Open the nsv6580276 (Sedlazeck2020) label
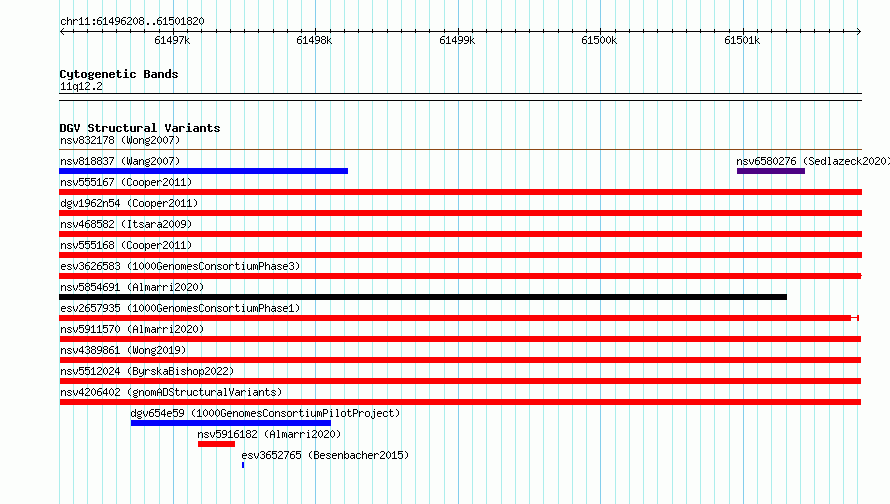 [x=813, y=161]
